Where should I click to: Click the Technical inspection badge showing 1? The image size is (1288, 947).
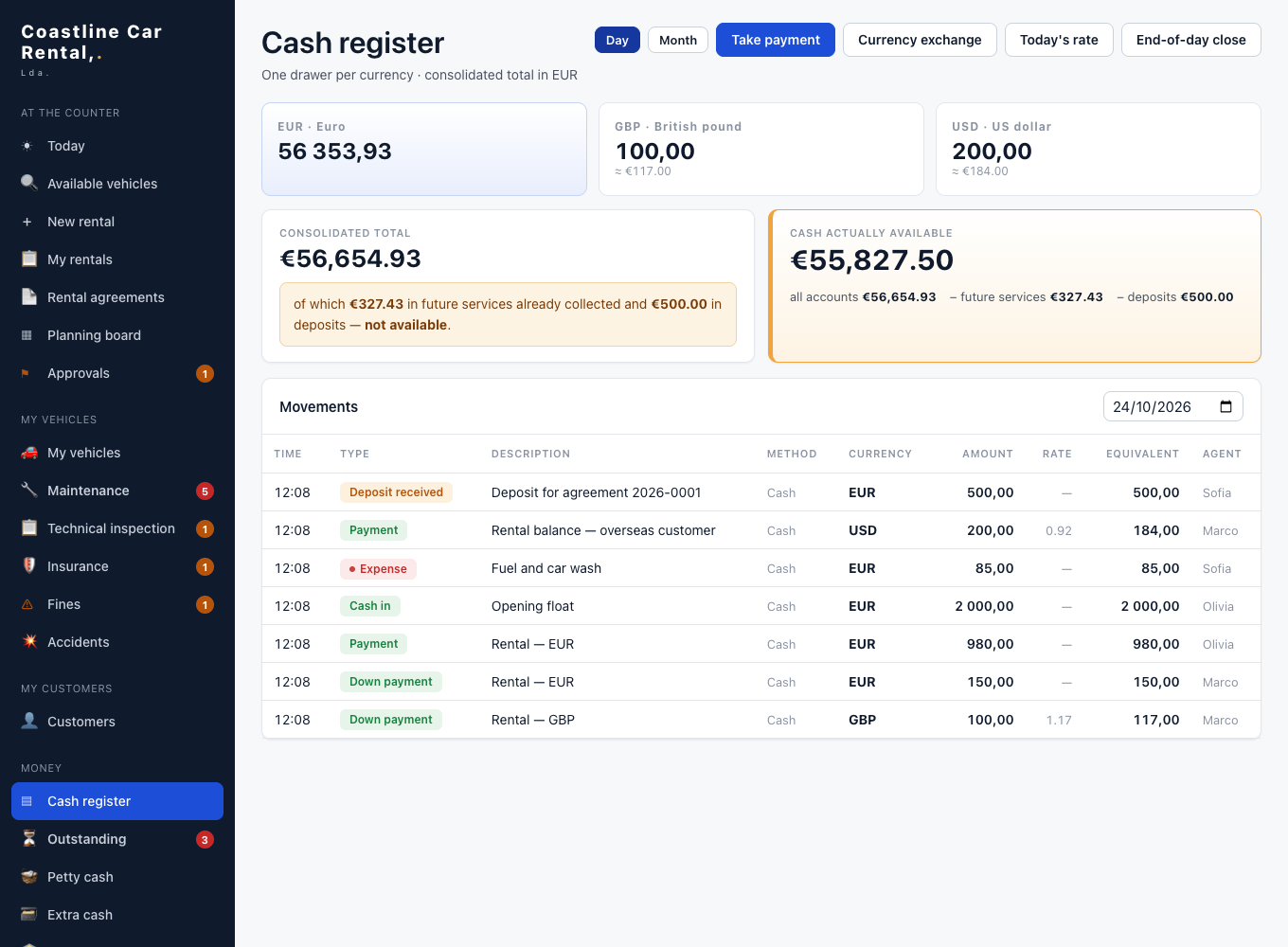pyautogui.click(x=205, y=528)
